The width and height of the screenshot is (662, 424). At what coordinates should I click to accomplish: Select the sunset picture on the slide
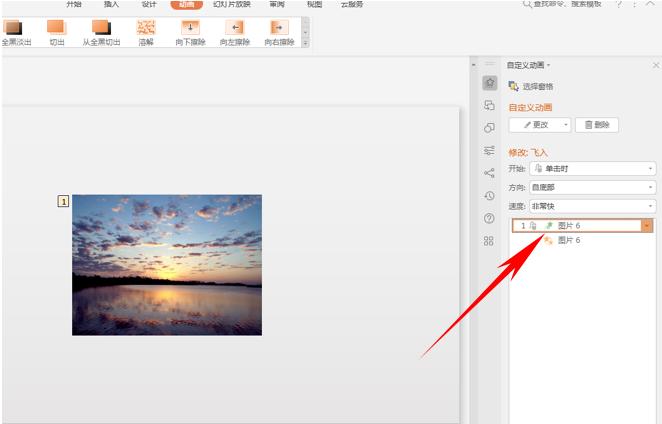(x=167, y=265)
